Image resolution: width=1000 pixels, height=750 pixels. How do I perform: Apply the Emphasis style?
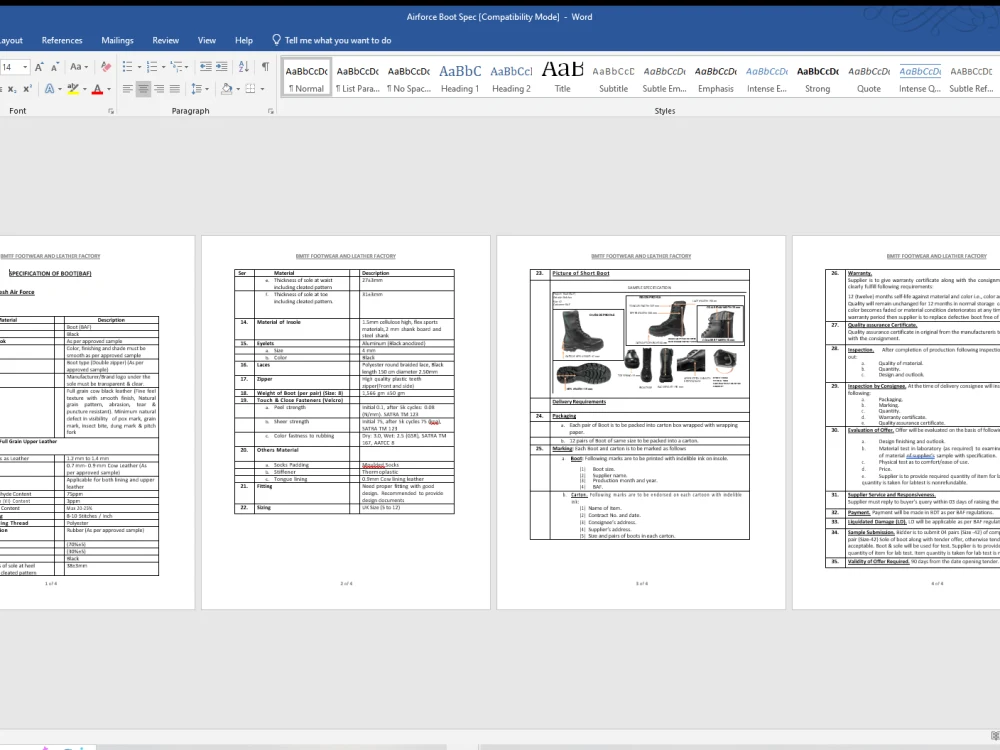point(716,78)
